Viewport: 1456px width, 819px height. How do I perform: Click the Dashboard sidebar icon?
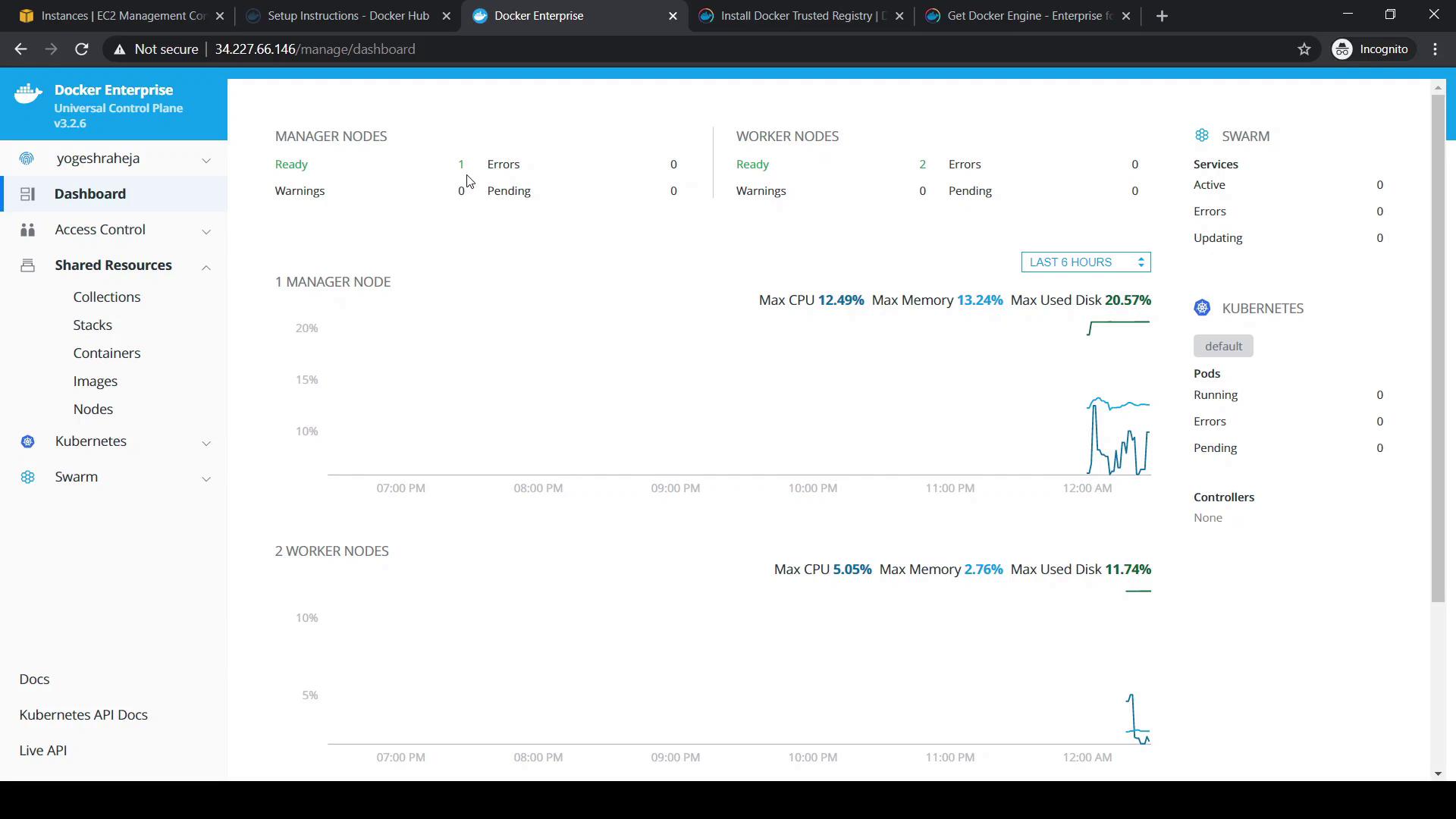click(x=27, y=194)
